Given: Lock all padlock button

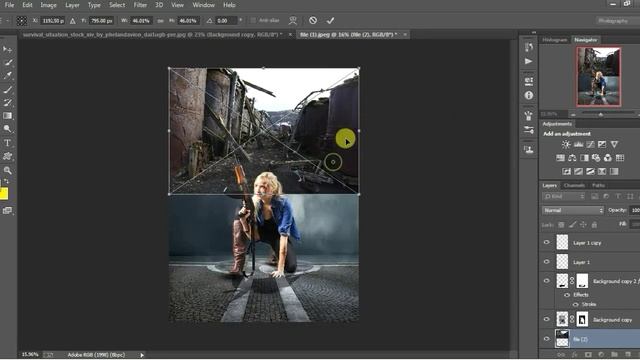Looking at the screenshot, I should (x=594, y=225).
